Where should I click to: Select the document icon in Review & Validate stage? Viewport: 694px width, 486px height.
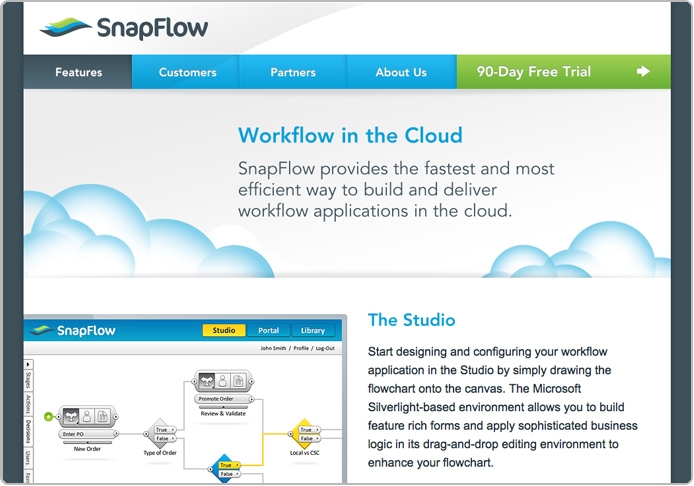(238, 381)
